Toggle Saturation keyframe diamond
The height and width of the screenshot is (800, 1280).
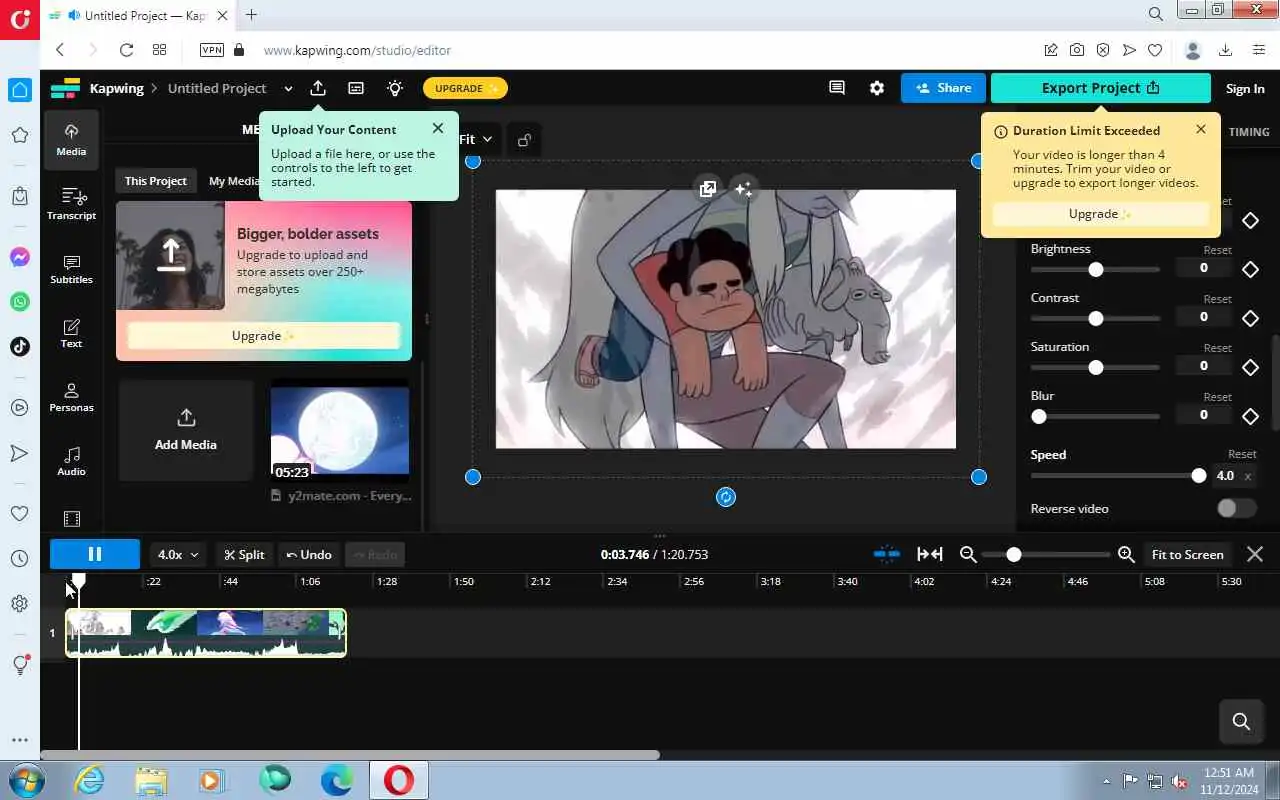tap(1250, 367)
